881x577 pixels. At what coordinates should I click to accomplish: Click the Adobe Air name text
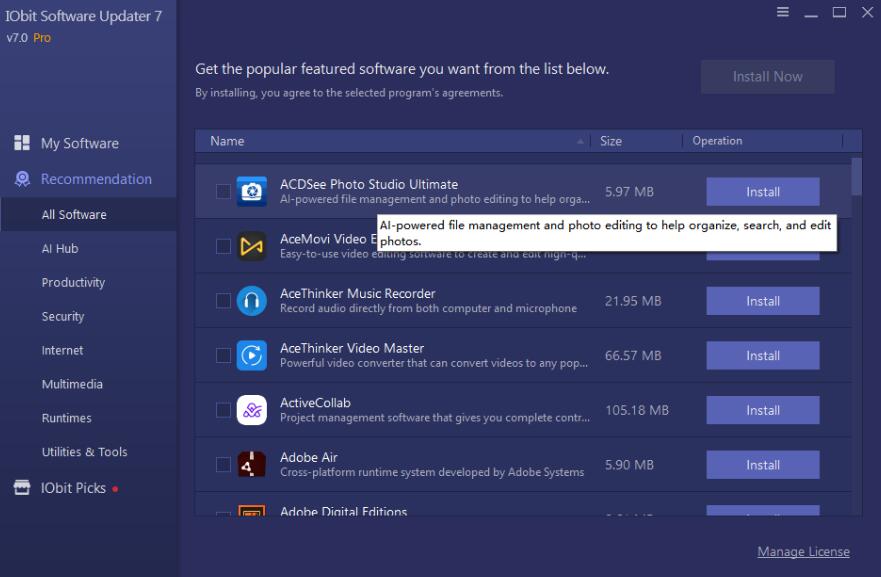[308, 457]
